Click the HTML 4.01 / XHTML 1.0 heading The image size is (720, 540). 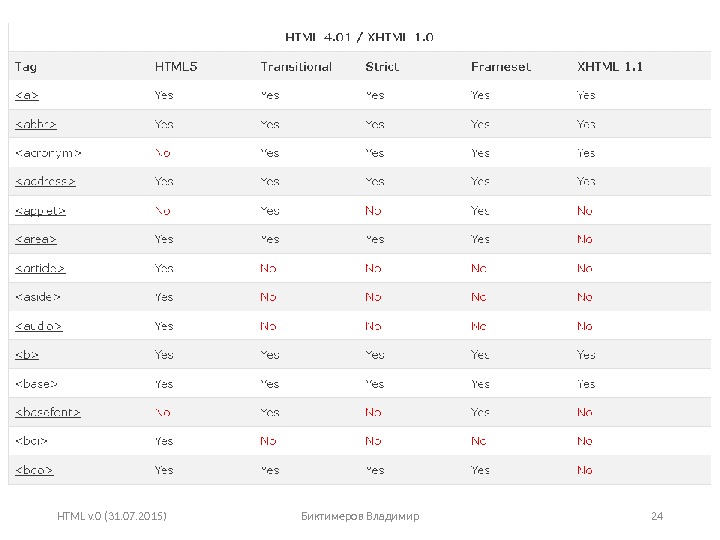[360, 38]
